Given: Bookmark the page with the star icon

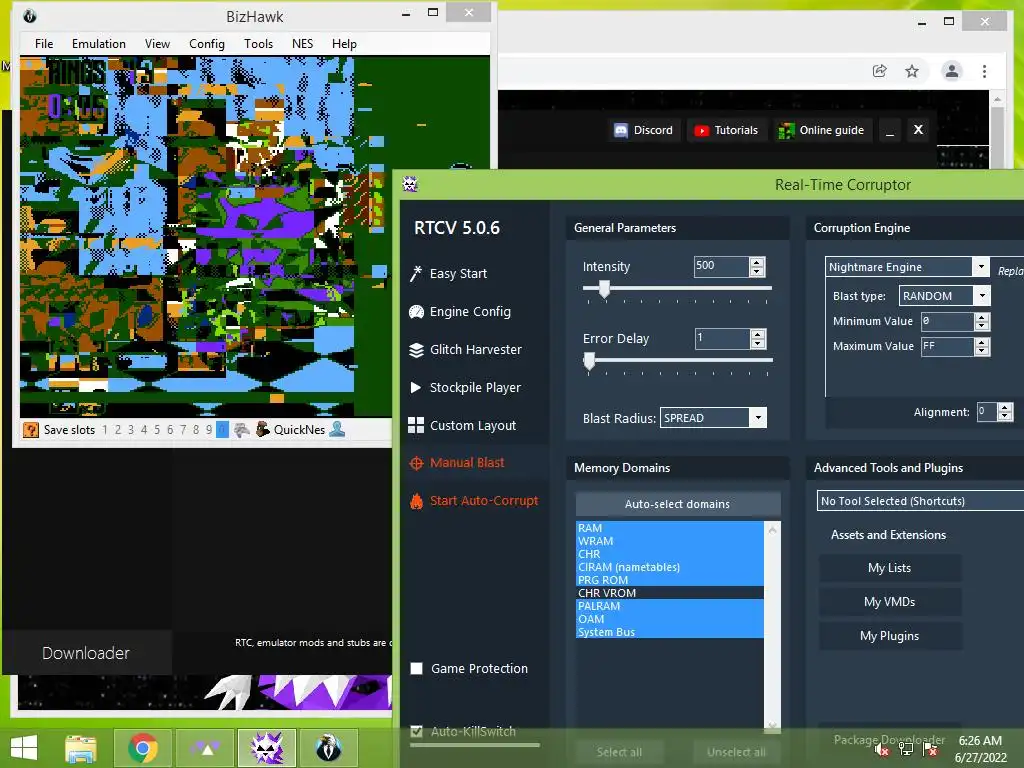Looking at the screenshot, I should coord(912,71).
